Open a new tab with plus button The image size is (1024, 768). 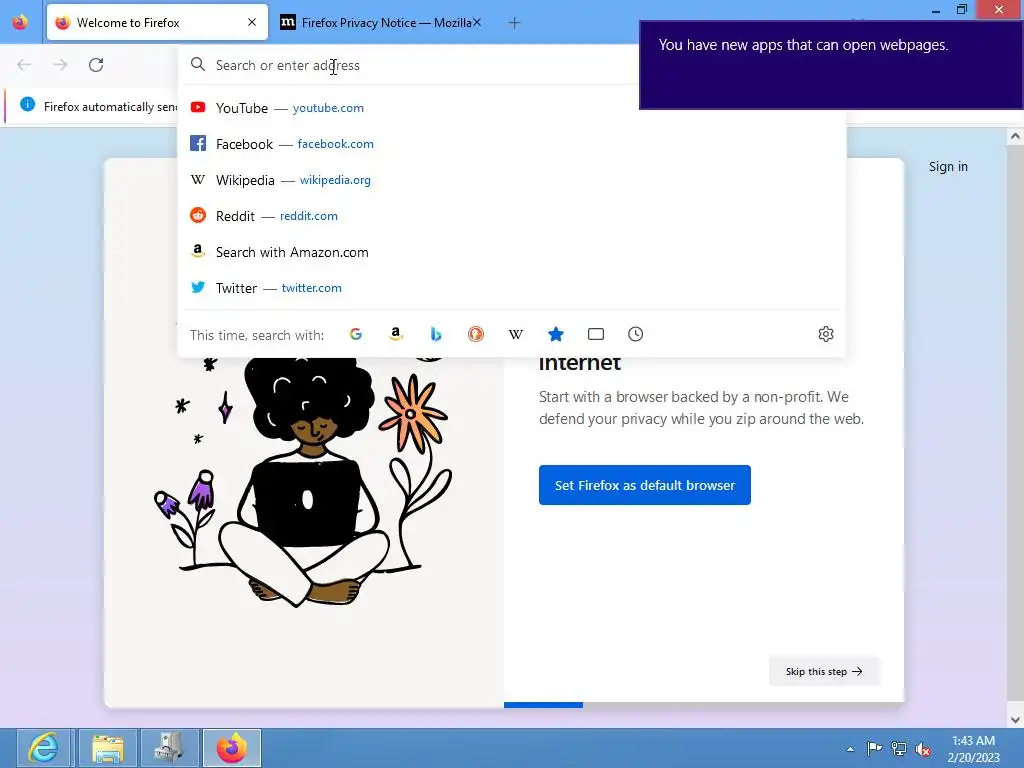pos(514,23)
